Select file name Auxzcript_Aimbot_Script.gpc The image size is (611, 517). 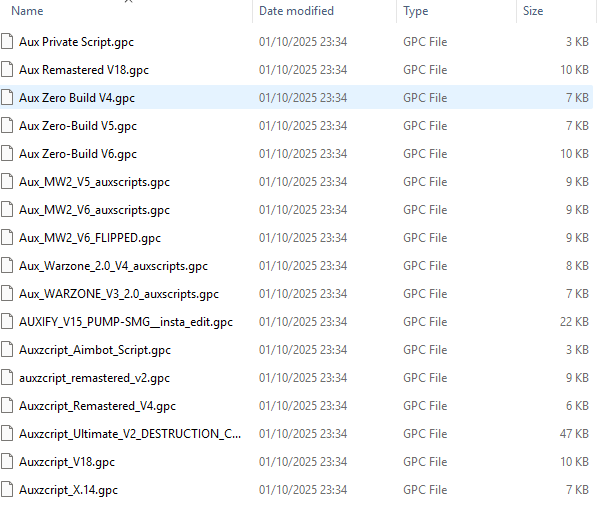click(95, 350)
